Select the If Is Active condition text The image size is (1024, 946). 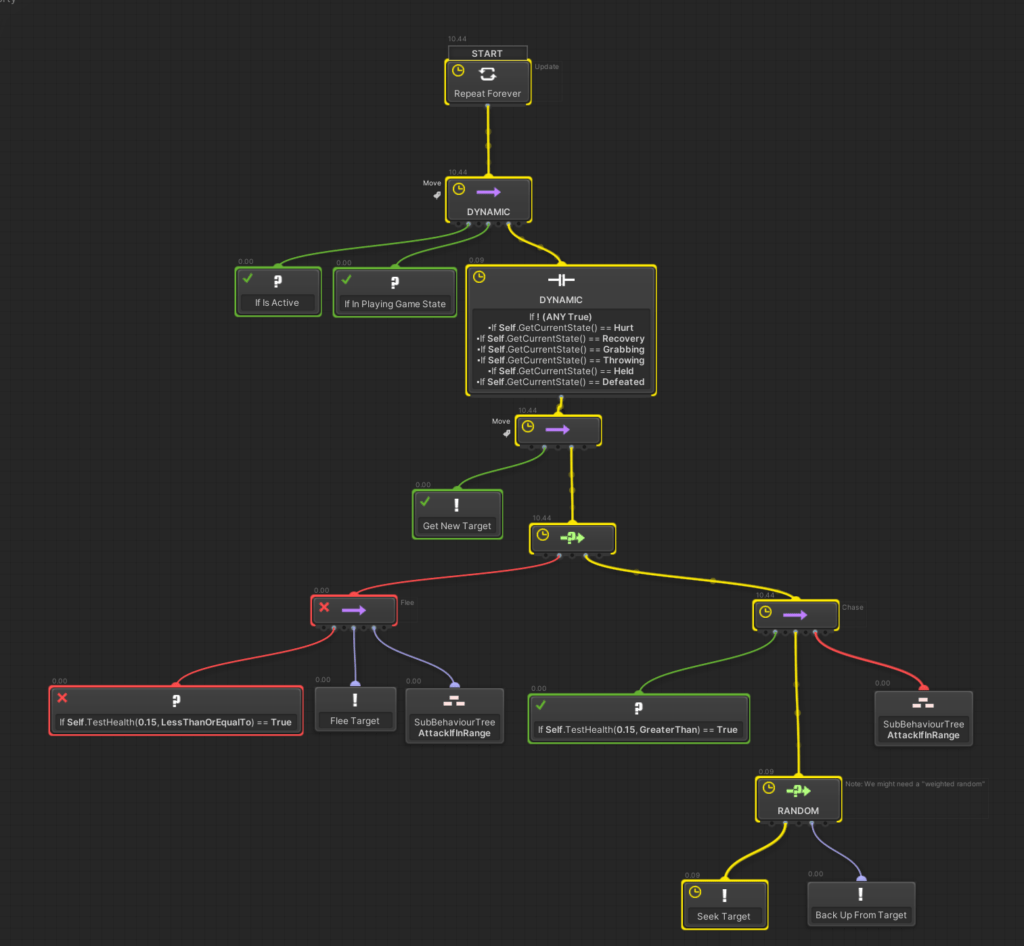point(277,302)
